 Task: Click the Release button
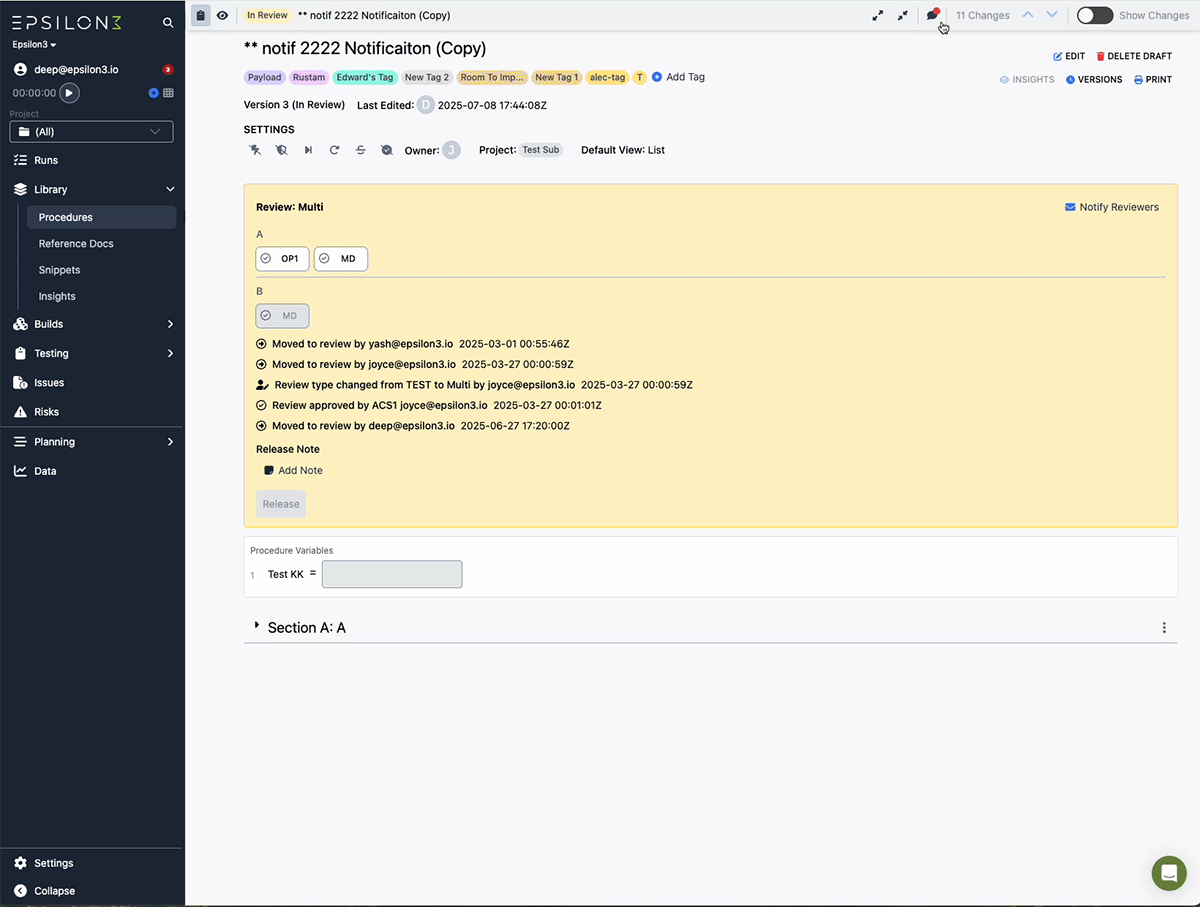coord(281,504)
